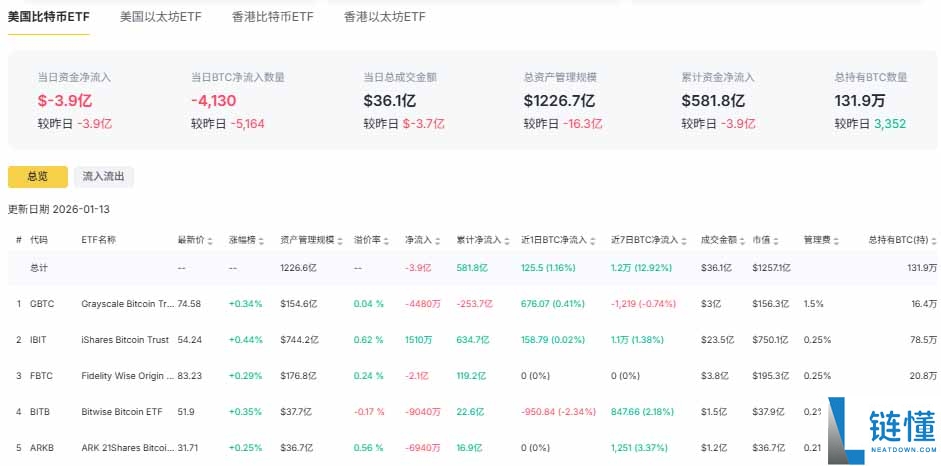
Task: Click 较昨日 3,352 under 总持有BTC数量
Action: (x=870, y=124)
